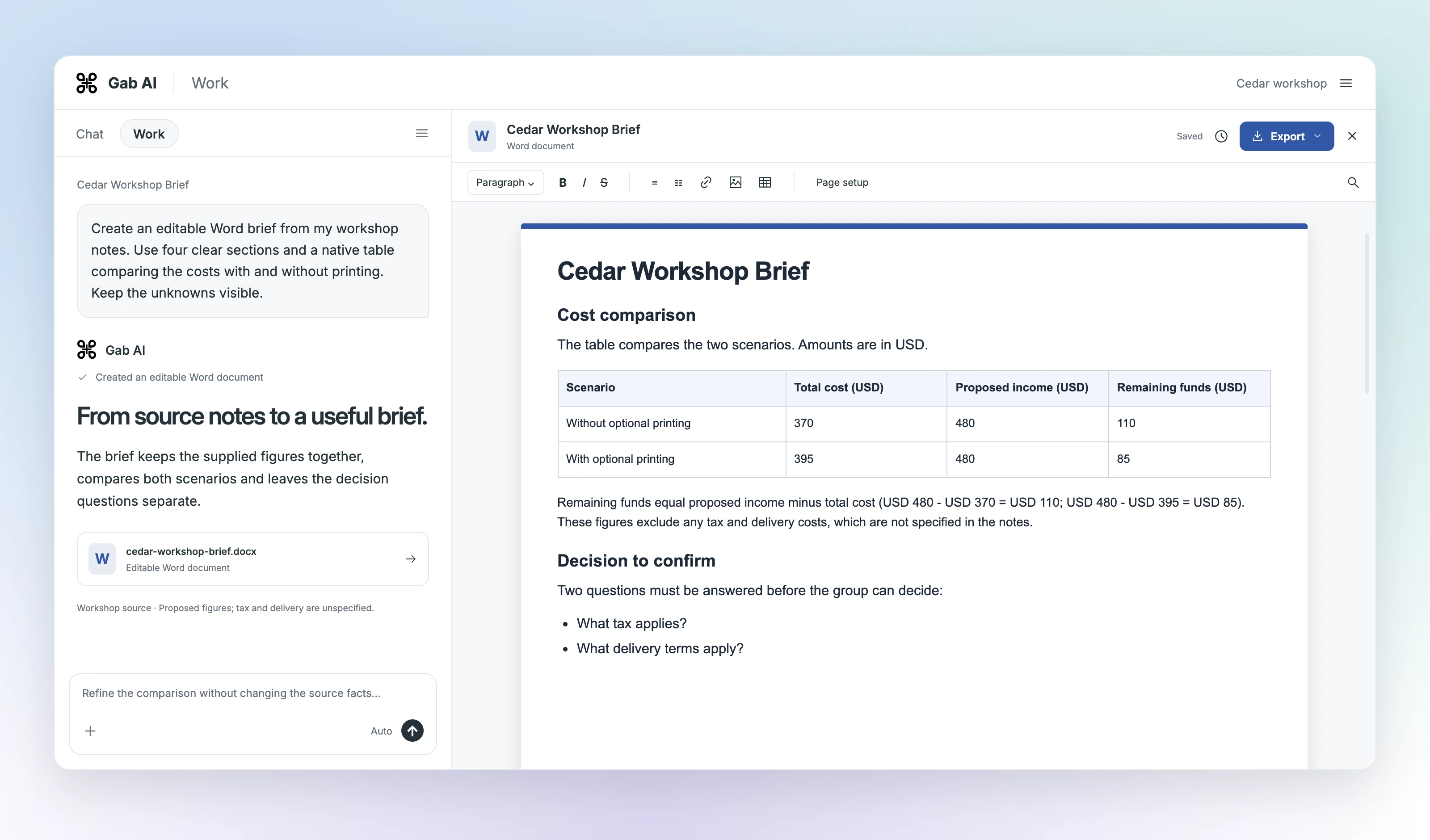Click the Work label in top header

pos(210,83)
